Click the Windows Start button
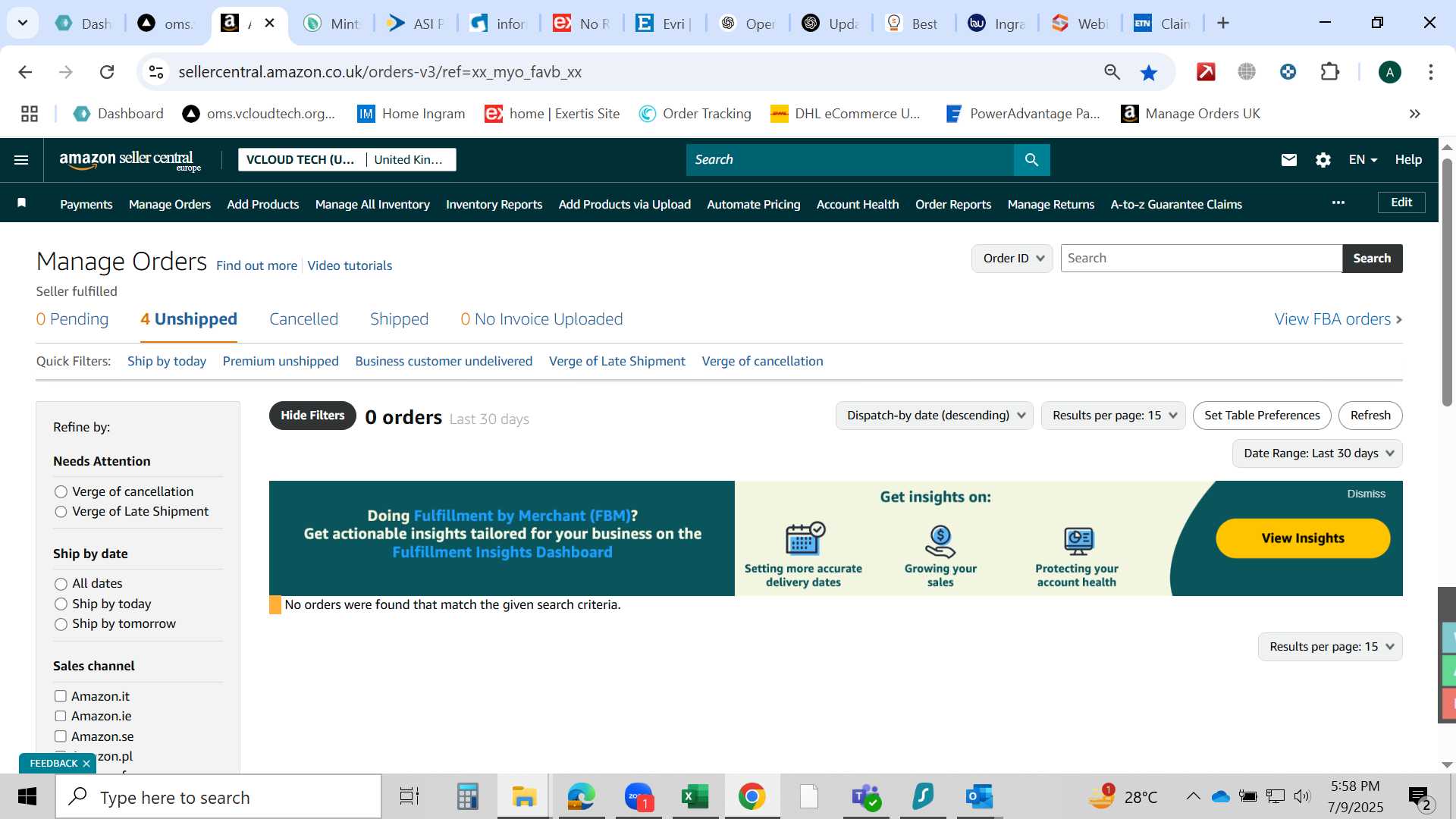 [x=27, y=797]
